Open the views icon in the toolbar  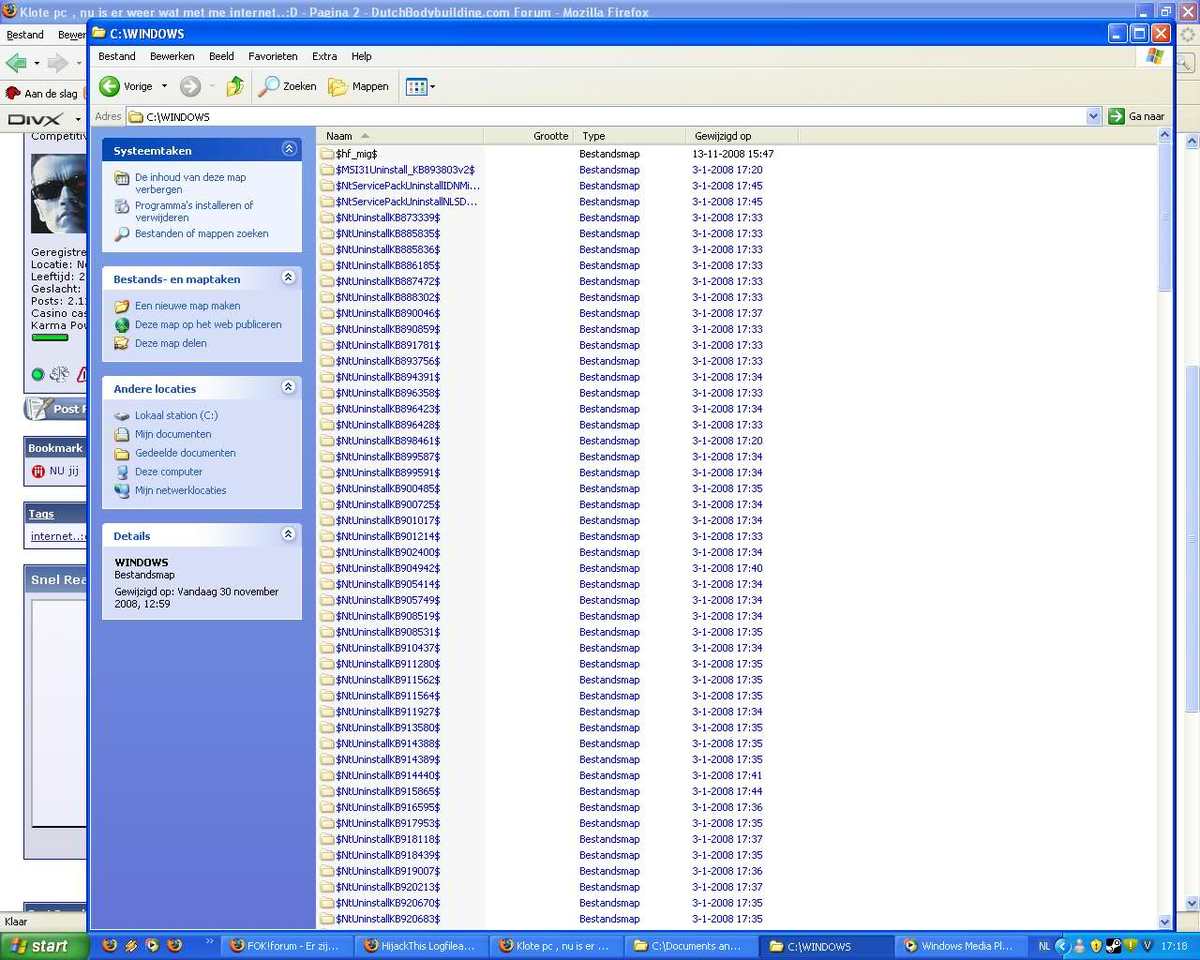coord(416,87)
